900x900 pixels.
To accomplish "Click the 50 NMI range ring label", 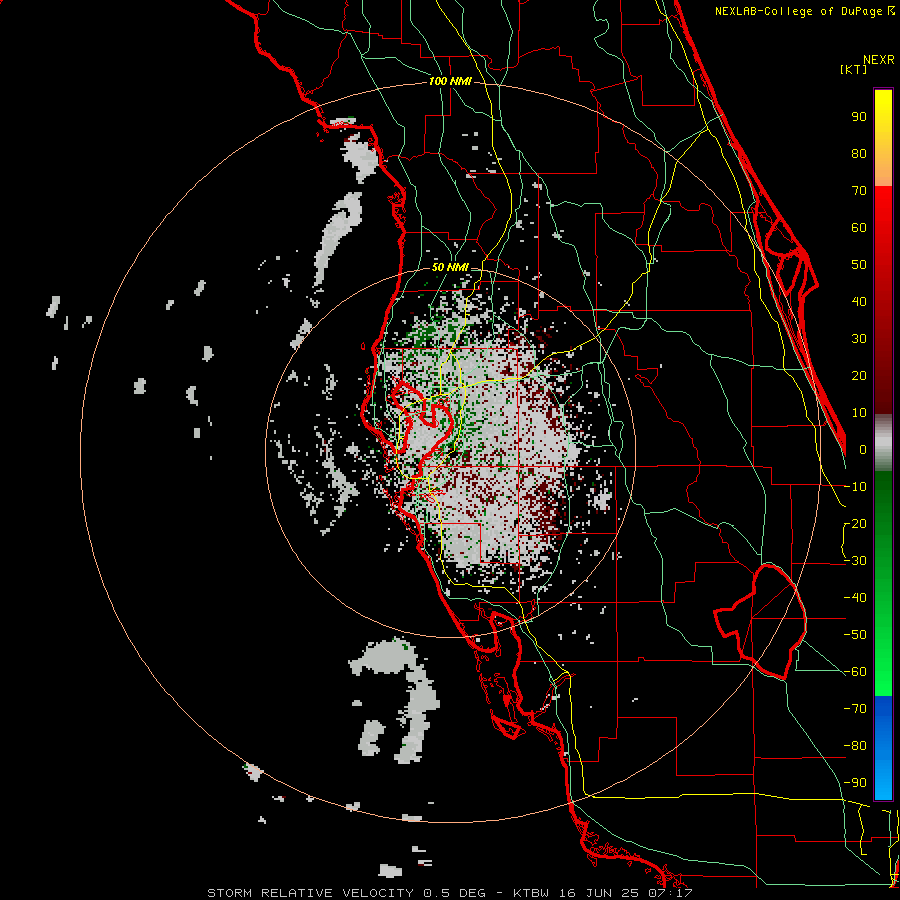I will click(450, 267).
